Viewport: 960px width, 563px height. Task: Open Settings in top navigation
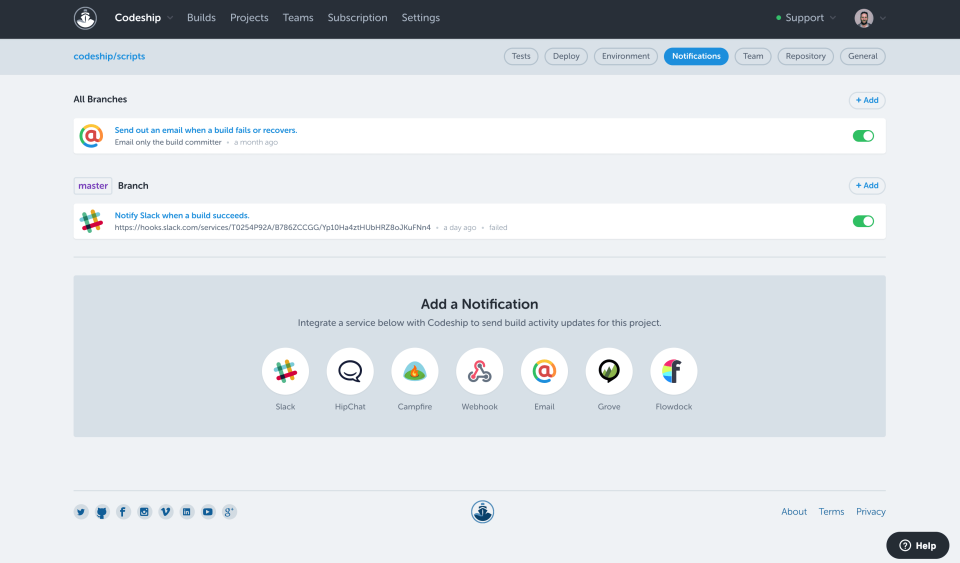421,18
